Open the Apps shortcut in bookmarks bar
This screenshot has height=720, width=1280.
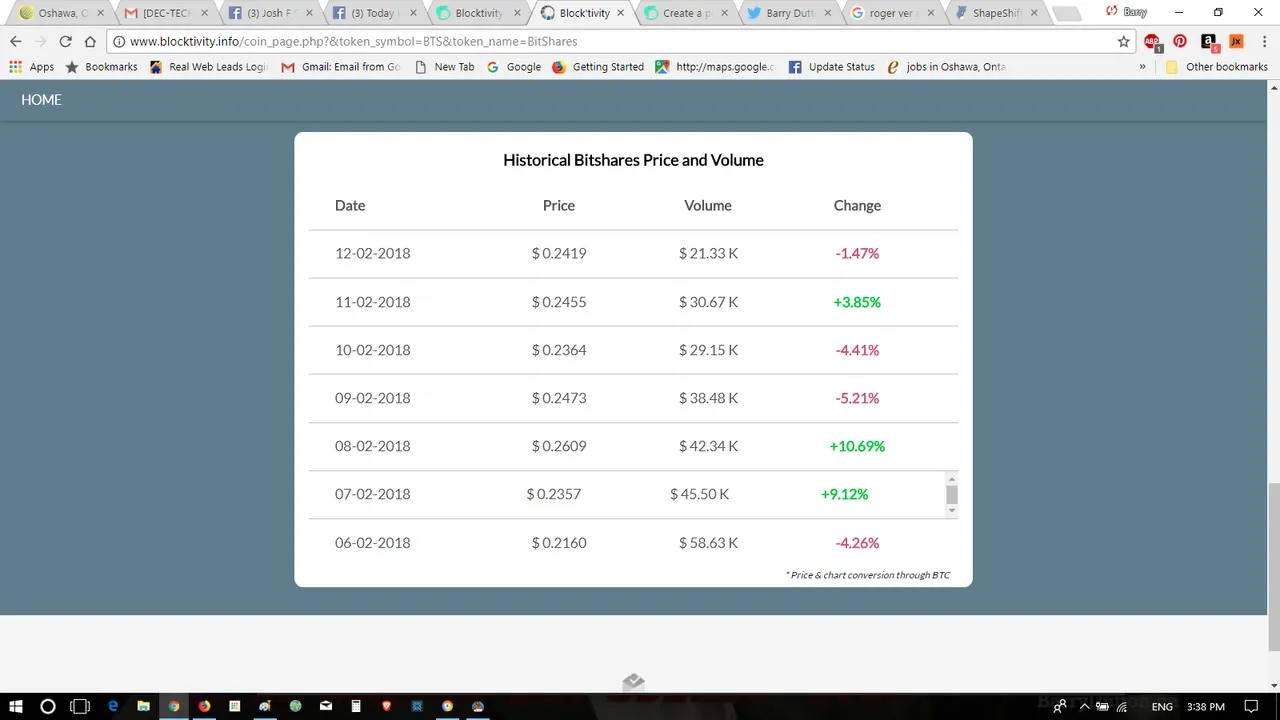[x=32, y=67]
